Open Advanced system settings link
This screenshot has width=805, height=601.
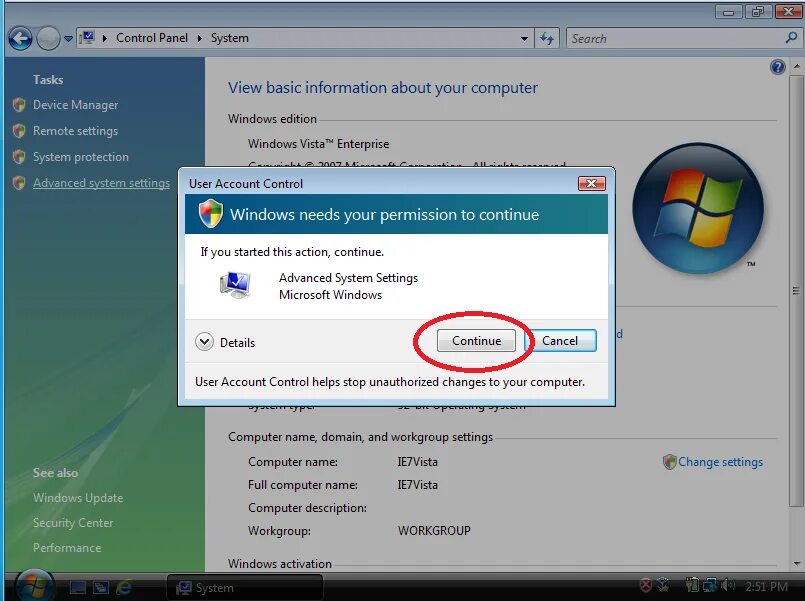coord(101,183)
